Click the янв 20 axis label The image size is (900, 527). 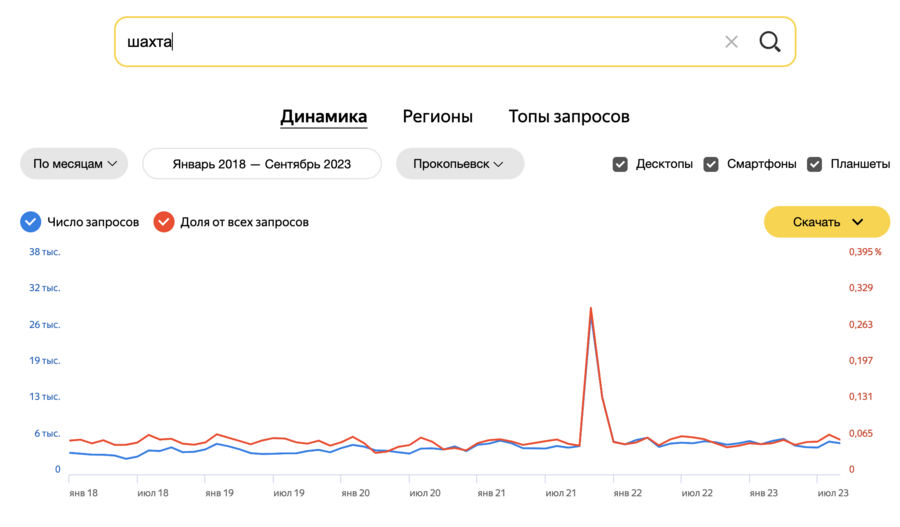[x=355, y=493]
